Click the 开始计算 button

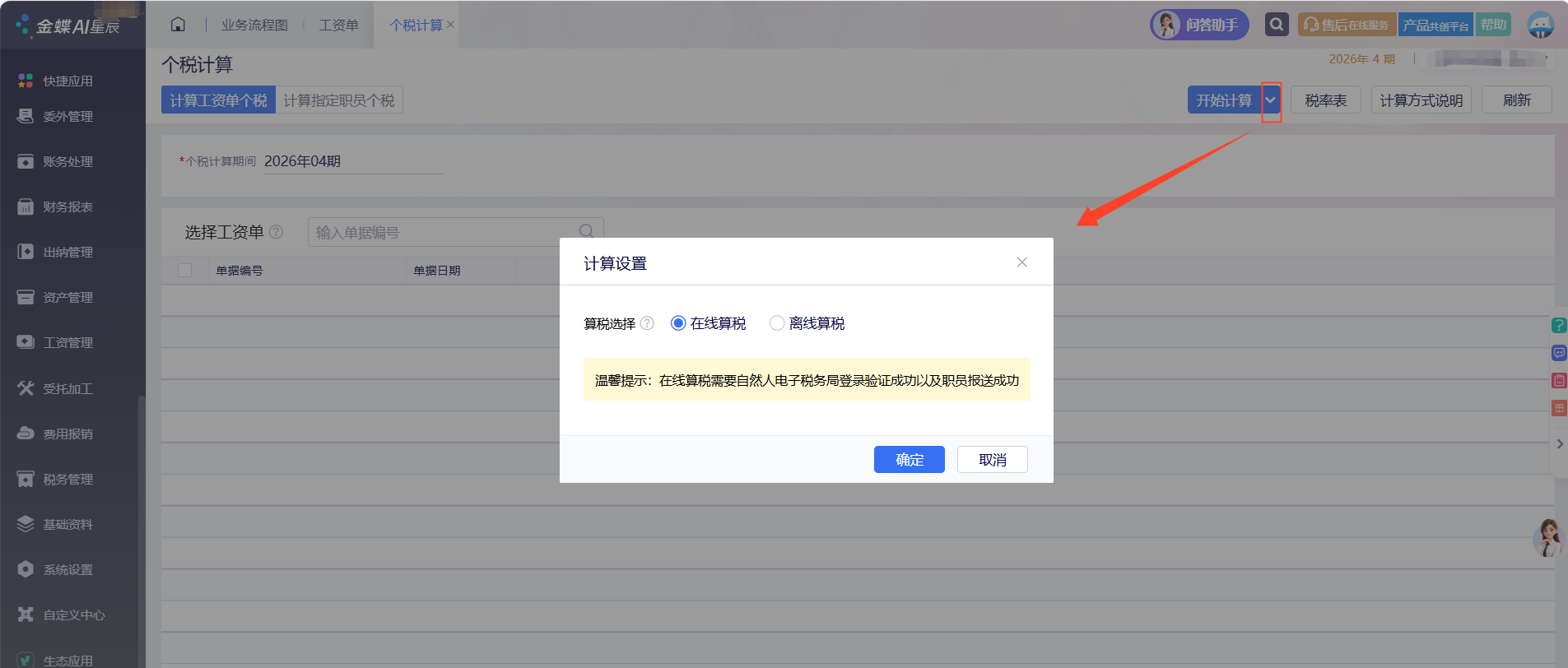click(x=1224, y=100)
